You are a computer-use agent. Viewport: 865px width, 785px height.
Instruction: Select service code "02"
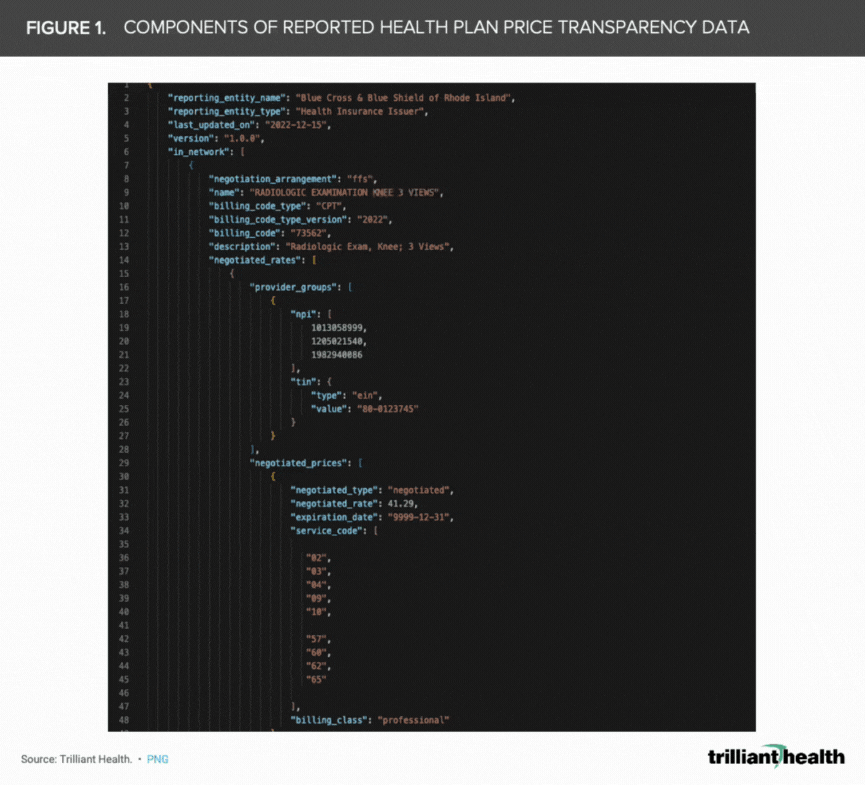coord(316,558)
